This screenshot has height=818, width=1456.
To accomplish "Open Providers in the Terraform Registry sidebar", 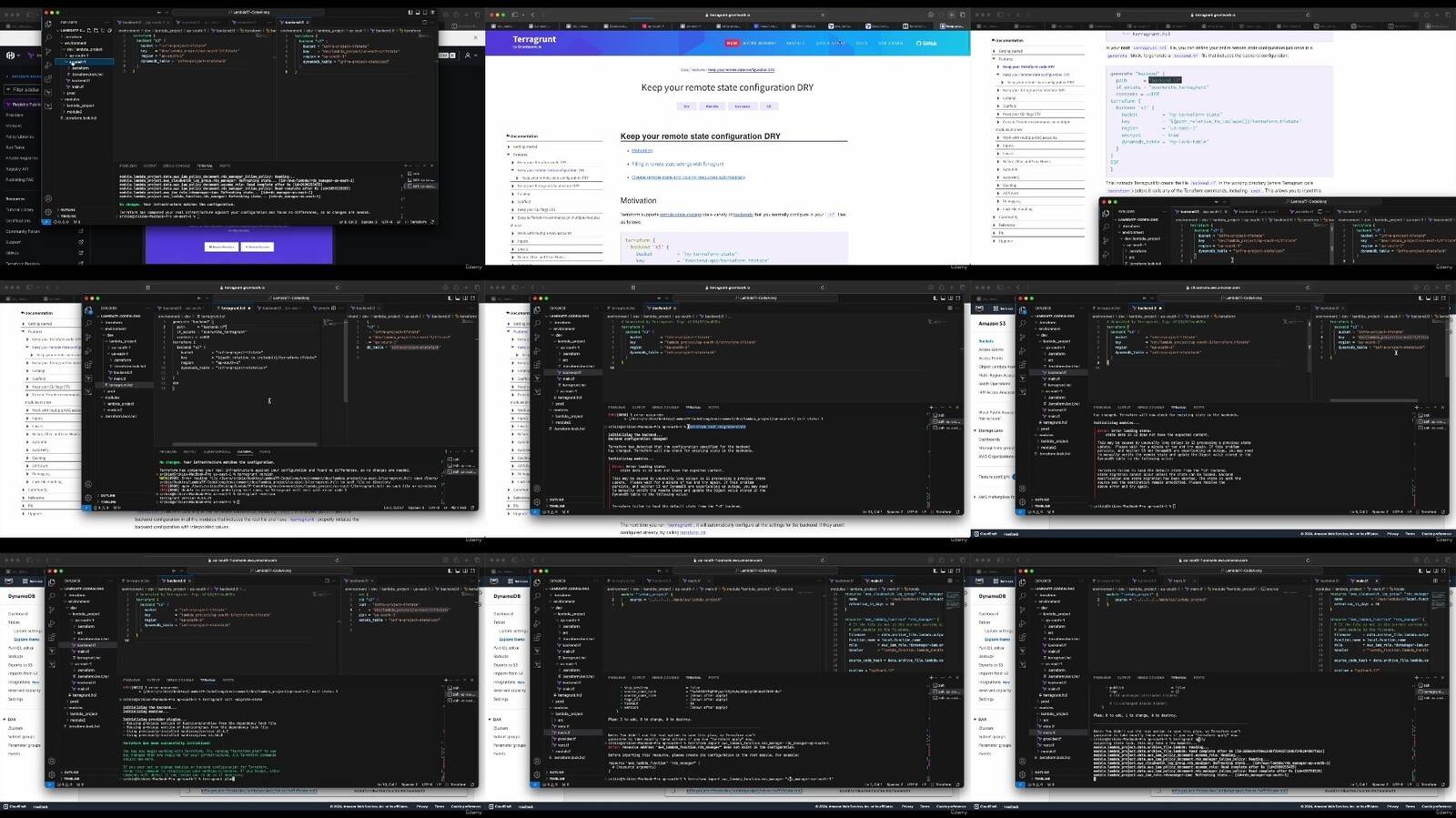I will tap(15, 116).
